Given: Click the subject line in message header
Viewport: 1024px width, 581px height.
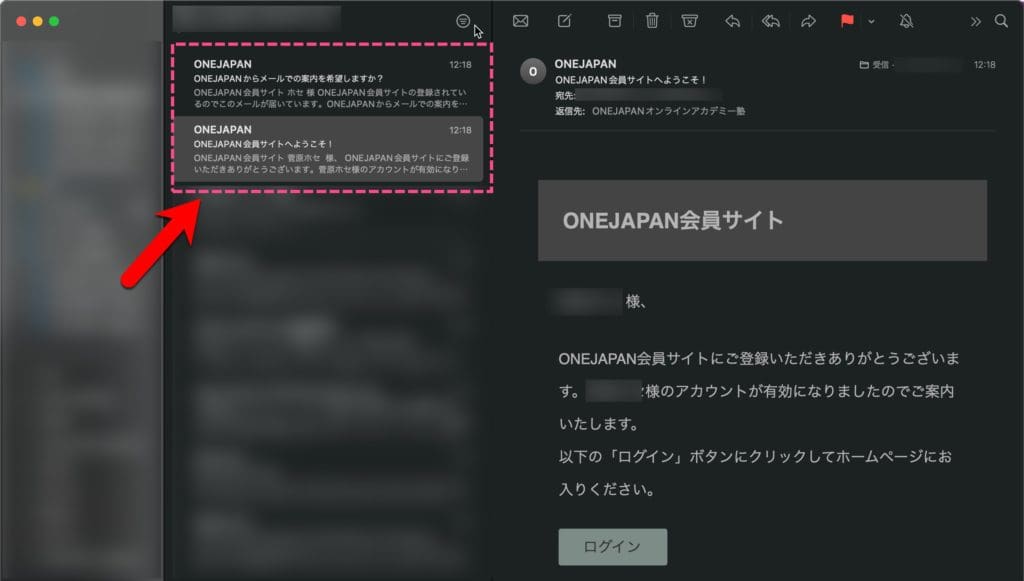Looking at the screenshot, I should (631, 80).
